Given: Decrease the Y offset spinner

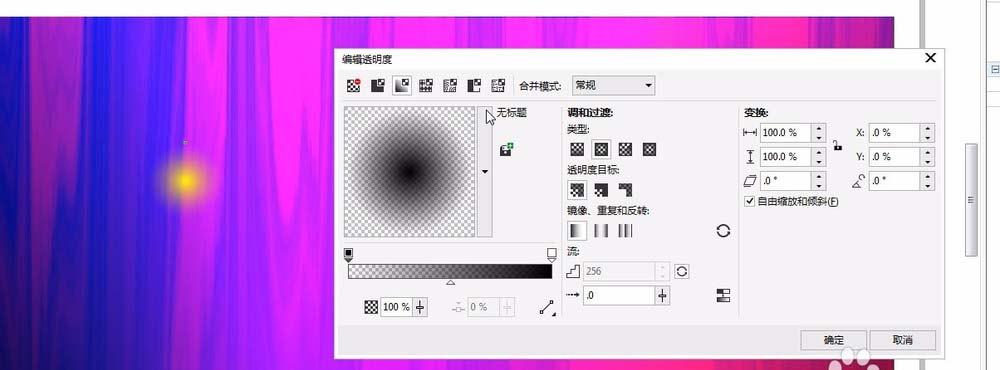Looking at the screenshot, I should [927, 161].
